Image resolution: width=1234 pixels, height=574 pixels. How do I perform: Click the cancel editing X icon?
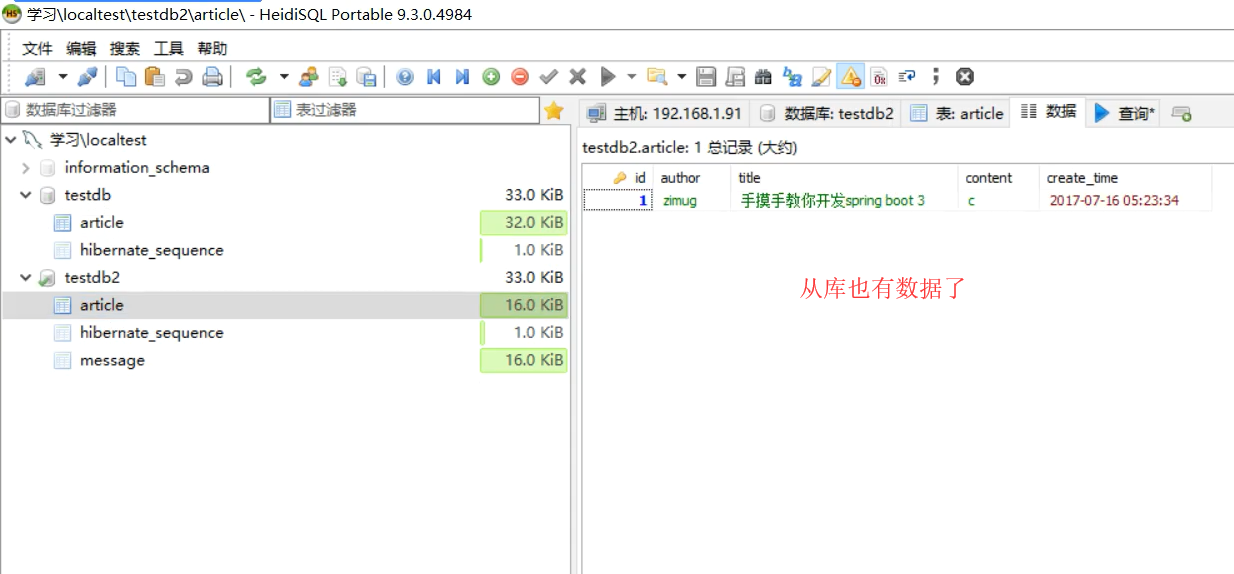577,77
